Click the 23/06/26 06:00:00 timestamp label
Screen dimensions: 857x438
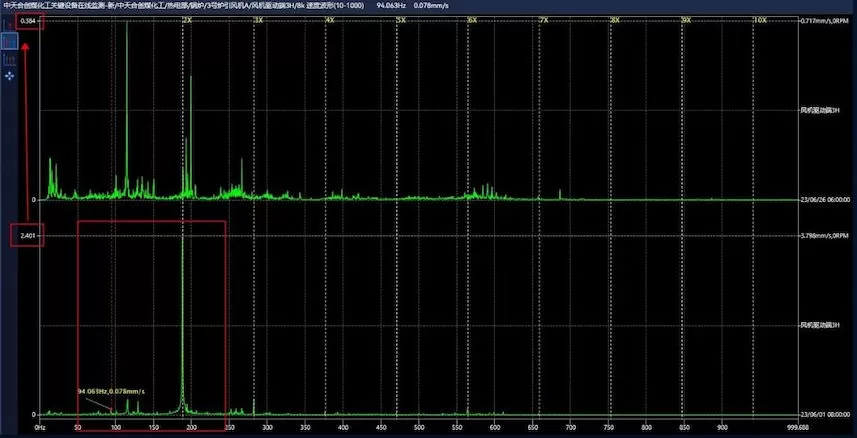point(825,200)
